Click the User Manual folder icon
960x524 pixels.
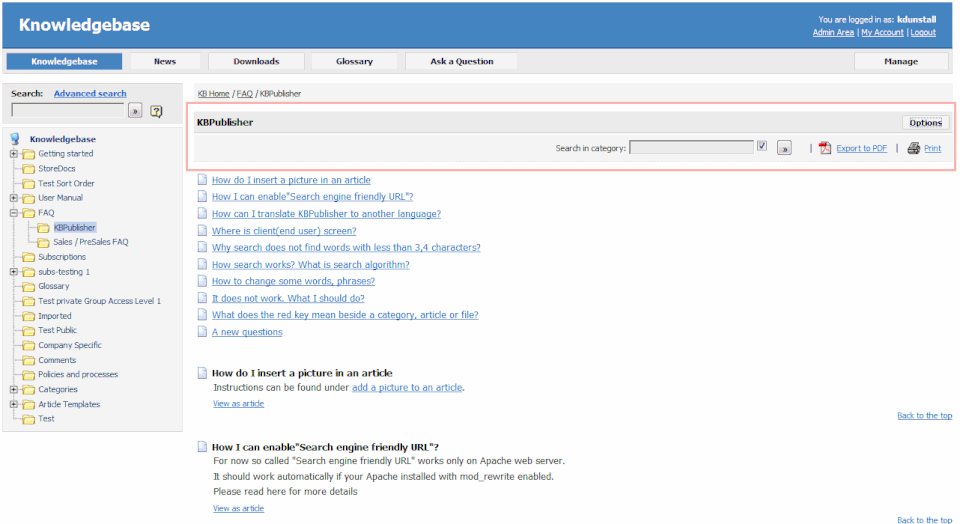click(28, 198)
